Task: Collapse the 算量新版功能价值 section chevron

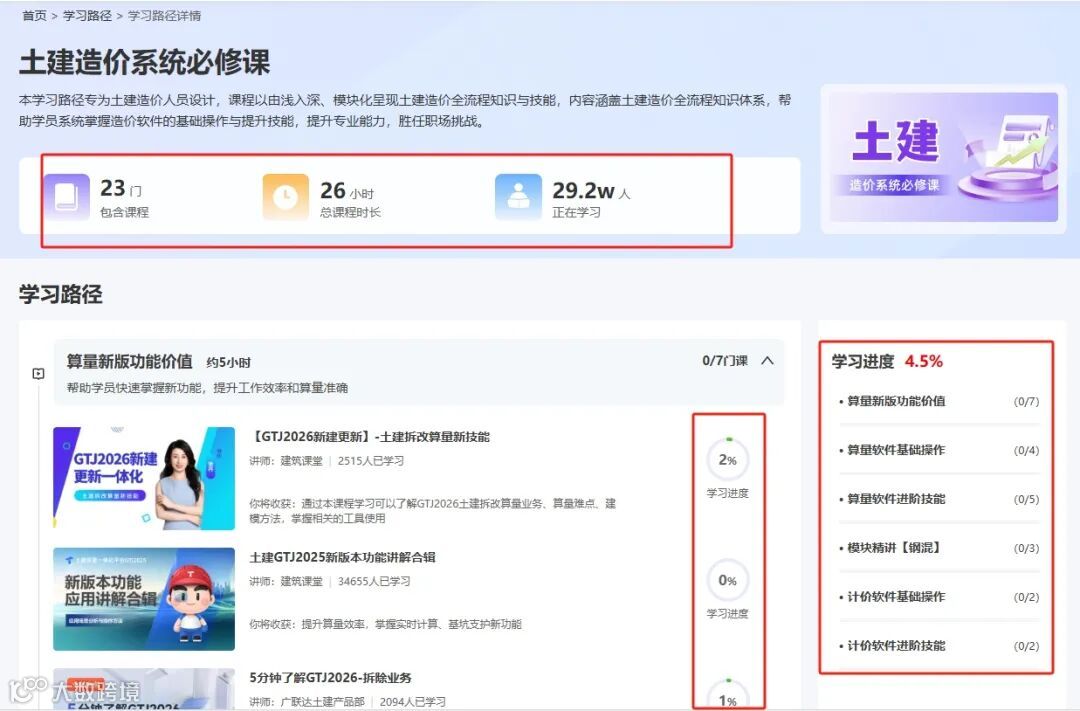Action: coord(767,360)
